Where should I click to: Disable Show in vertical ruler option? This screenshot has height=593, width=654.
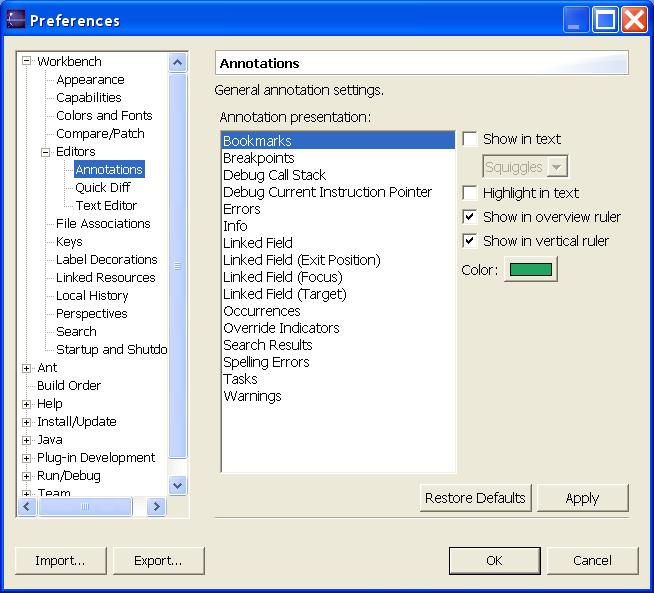tap(470, 241)
